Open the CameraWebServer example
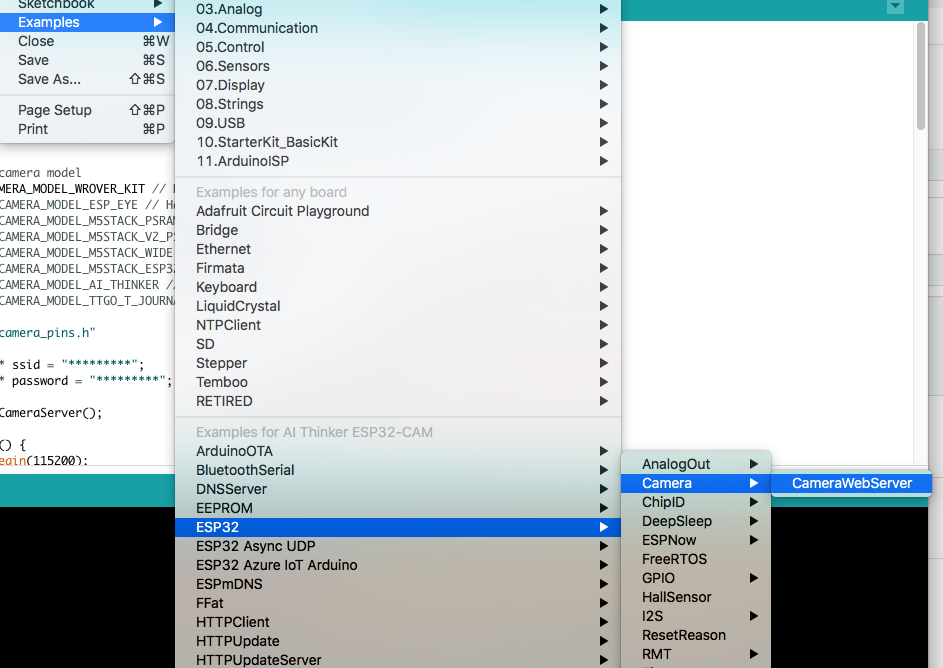Screen dimensions: 943x668 pos(852,483)
